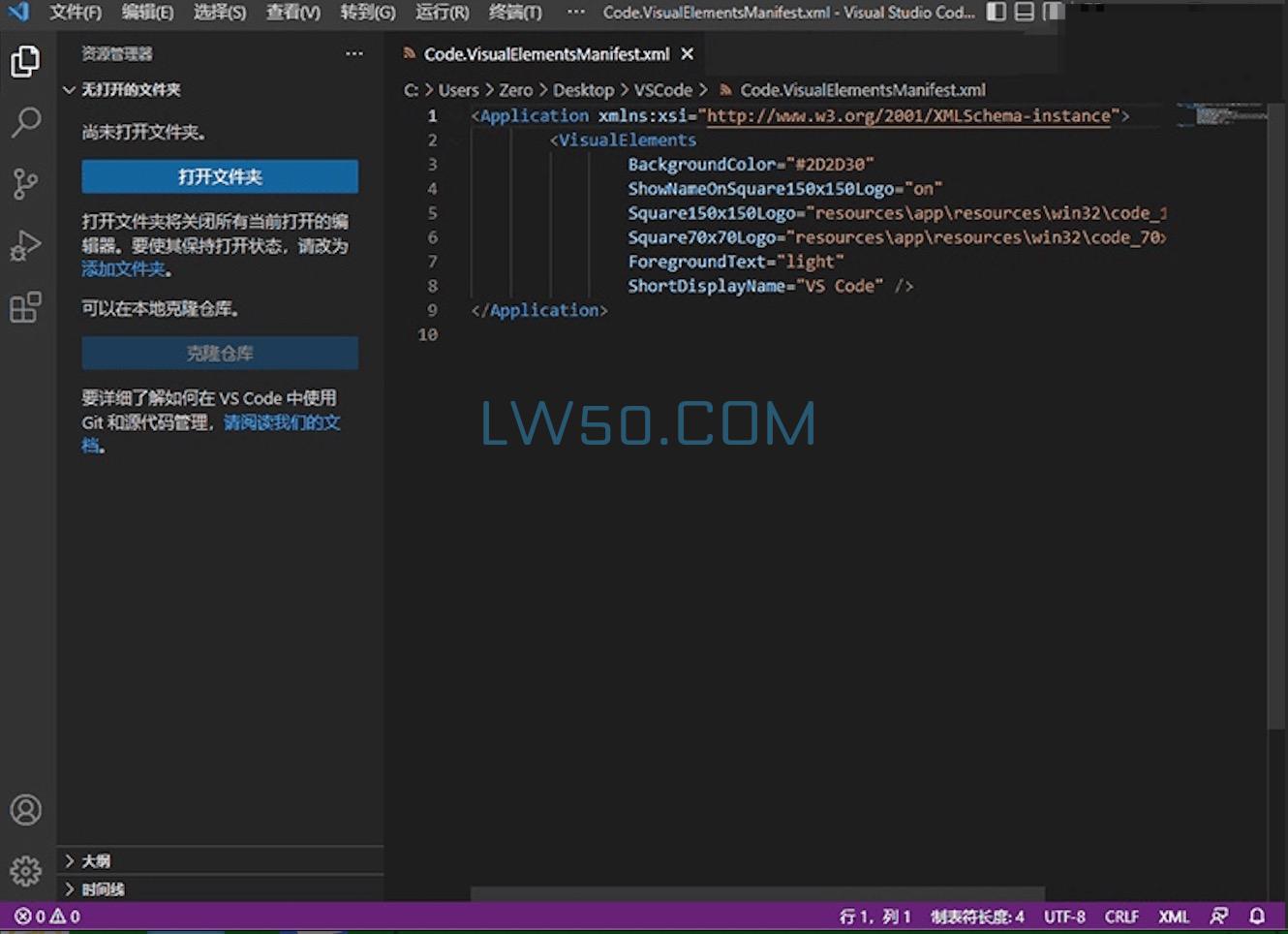Open the 运行(R) menu

click(x=442, y=13)
